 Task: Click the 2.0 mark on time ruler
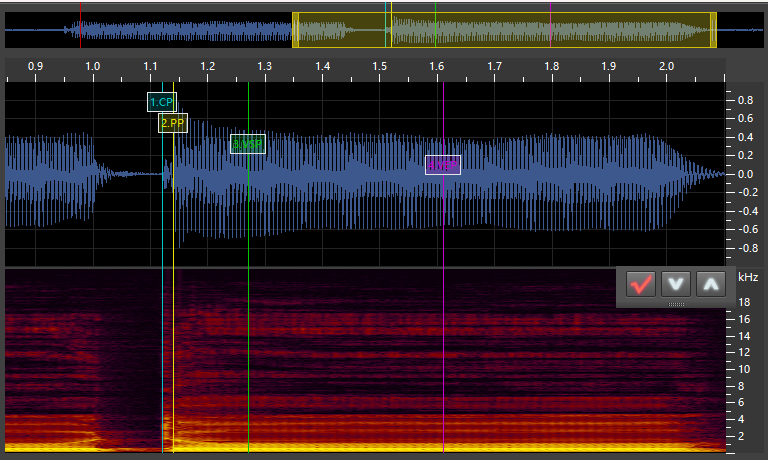tap(667, 66)
